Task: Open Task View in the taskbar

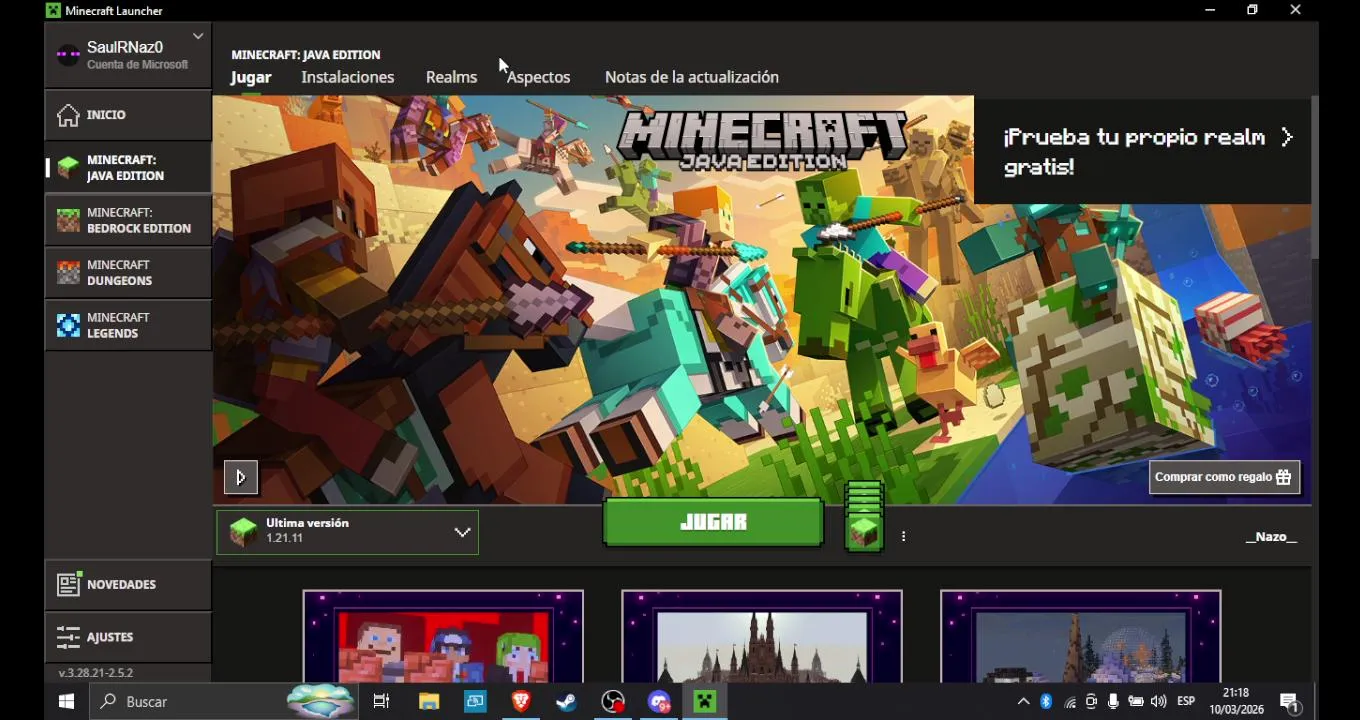Action: coord(381,702)
